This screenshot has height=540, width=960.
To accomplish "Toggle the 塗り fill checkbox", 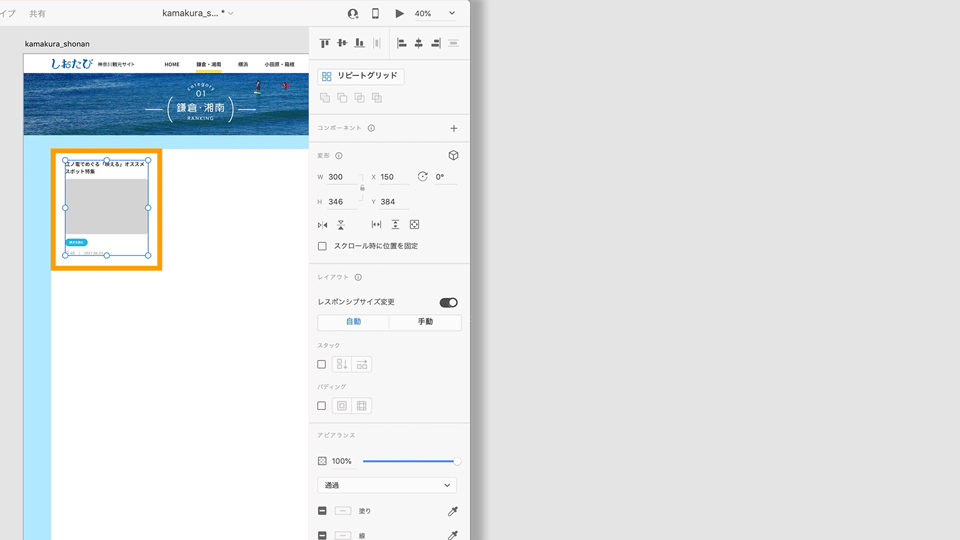I will tap(322, 511).
